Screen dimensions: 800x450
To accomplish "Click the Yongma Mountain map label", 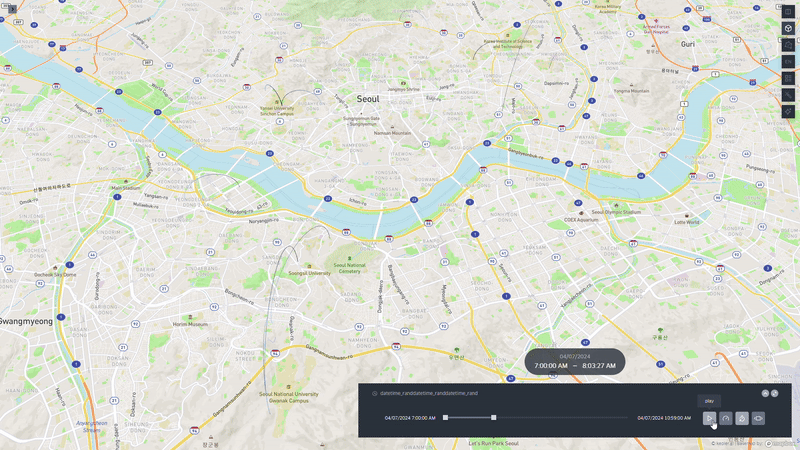I will (632, 91).
